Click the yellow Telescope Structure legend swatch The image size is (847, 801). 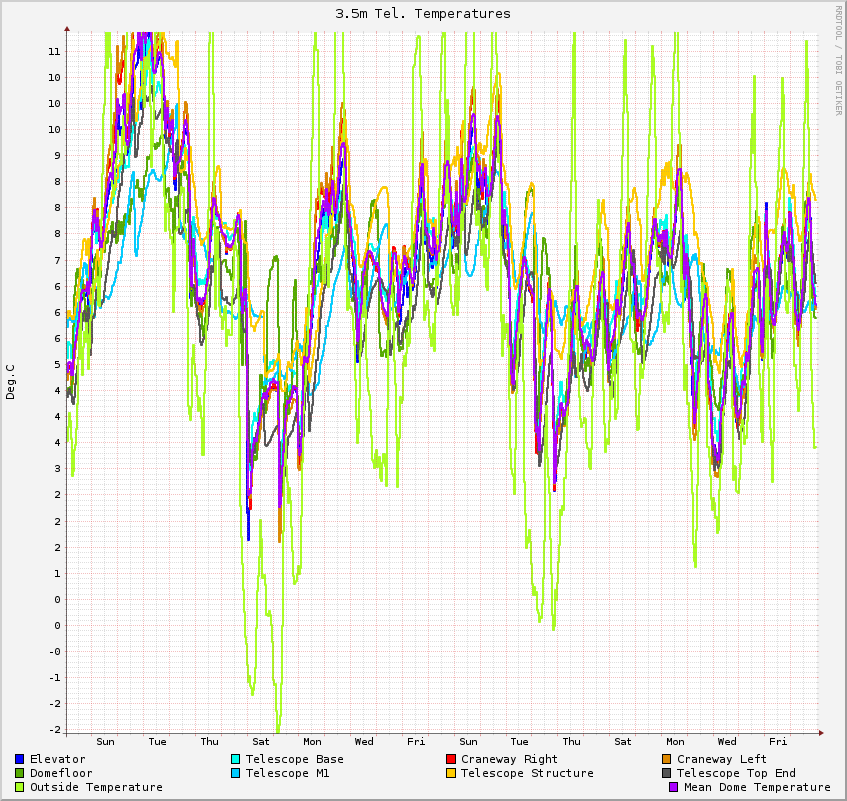pyautogui.click(x=451, y=773)
